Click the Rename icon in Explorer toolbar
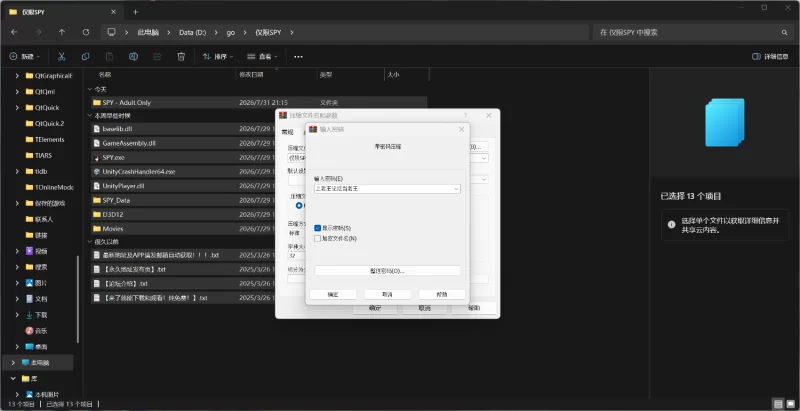Image resolution: width=800 pixels, height=411 pixels. pos(133,57)
